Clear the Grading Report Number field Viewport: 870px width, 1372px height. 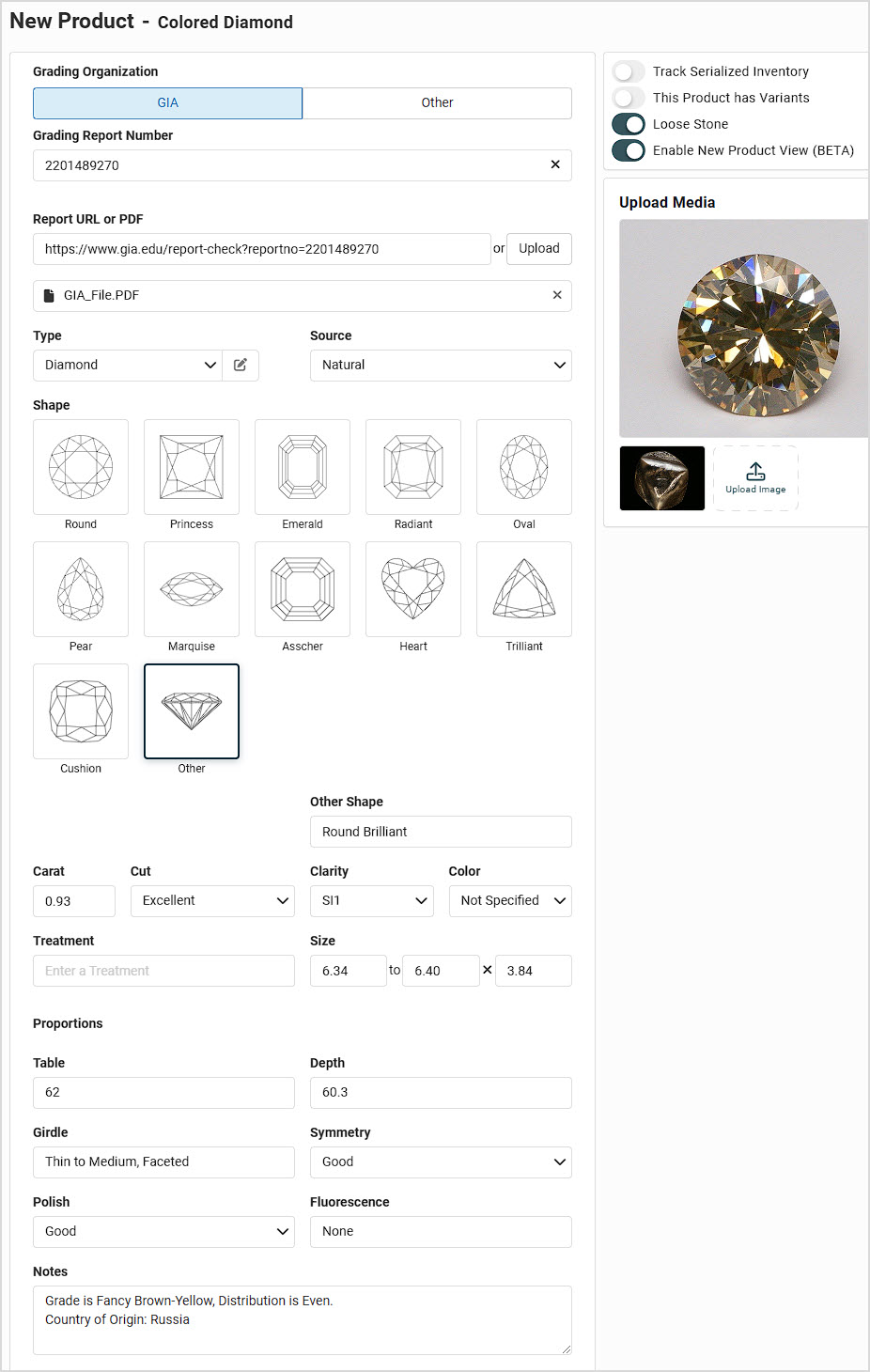click(555, 164)
